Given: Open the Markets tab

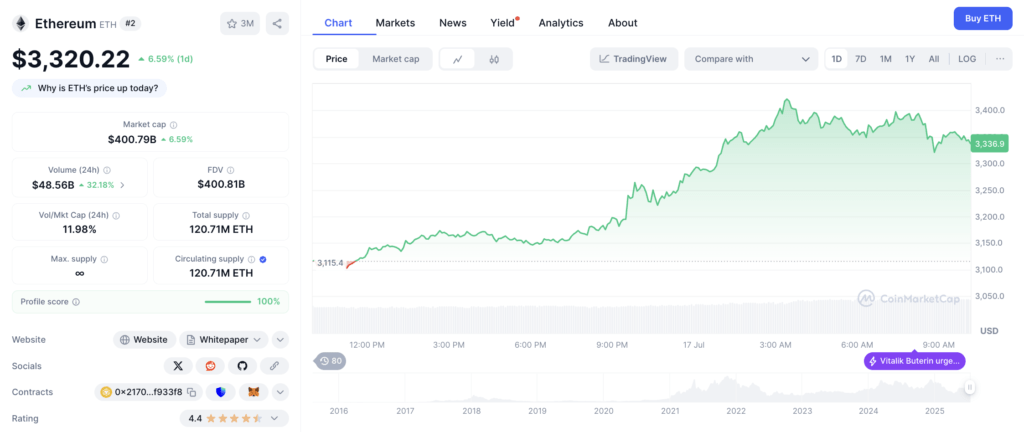Looking at the screenshot, I should (395, 23).
